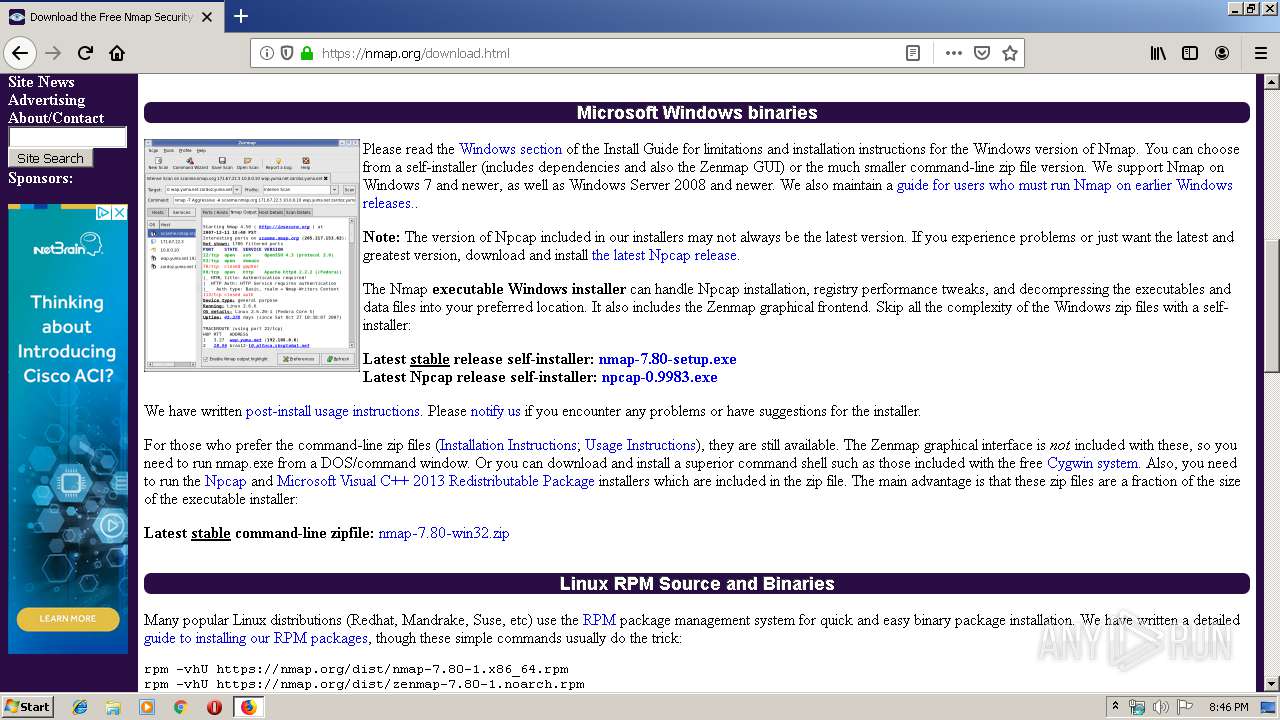Go back to the previous page
This screenshot has width=1280, height=720.
(20, 53)
